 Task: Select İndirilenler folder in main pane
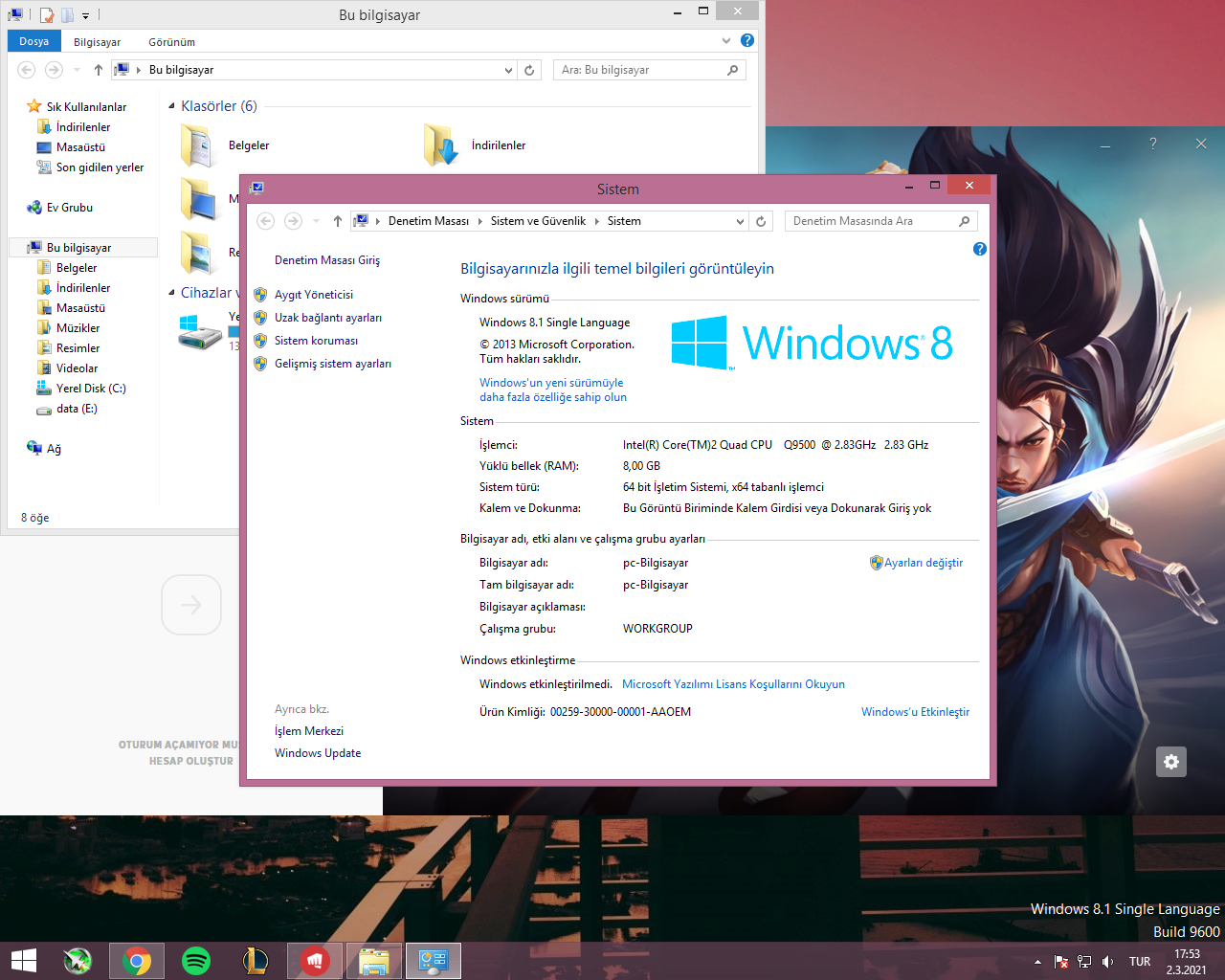(476, 145)
